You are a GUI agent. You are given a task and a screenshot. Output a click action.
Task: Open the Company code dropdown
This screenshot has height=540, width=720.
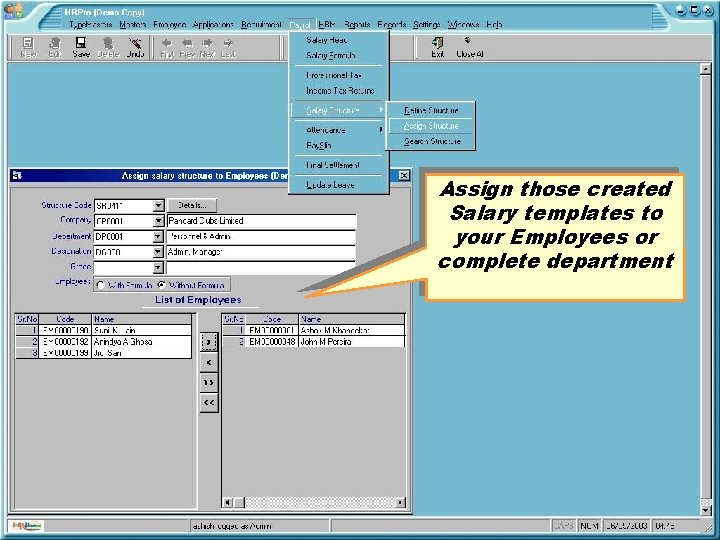tap(158, 221)
